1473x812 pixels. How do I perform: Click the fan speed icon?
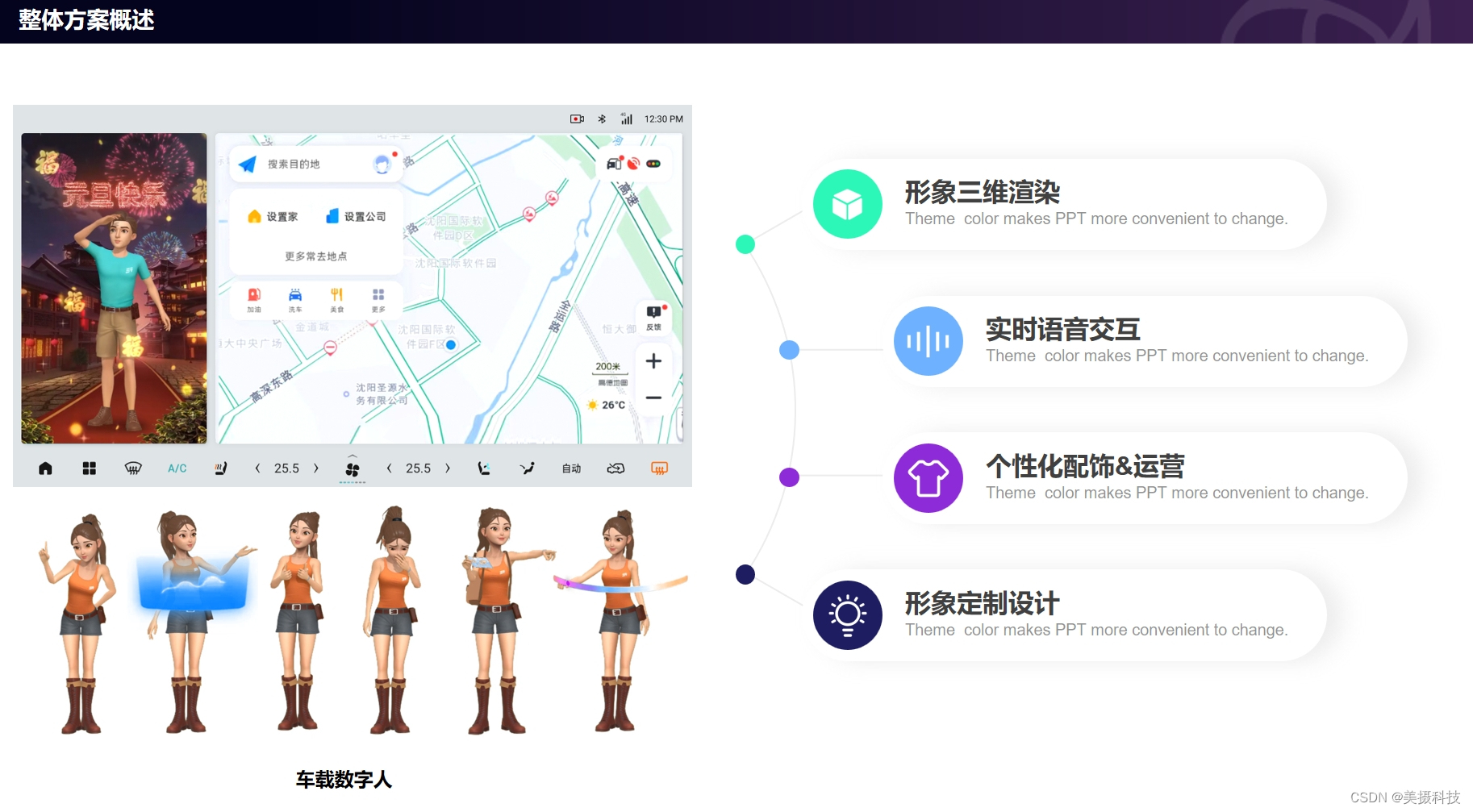click(353, 468)
